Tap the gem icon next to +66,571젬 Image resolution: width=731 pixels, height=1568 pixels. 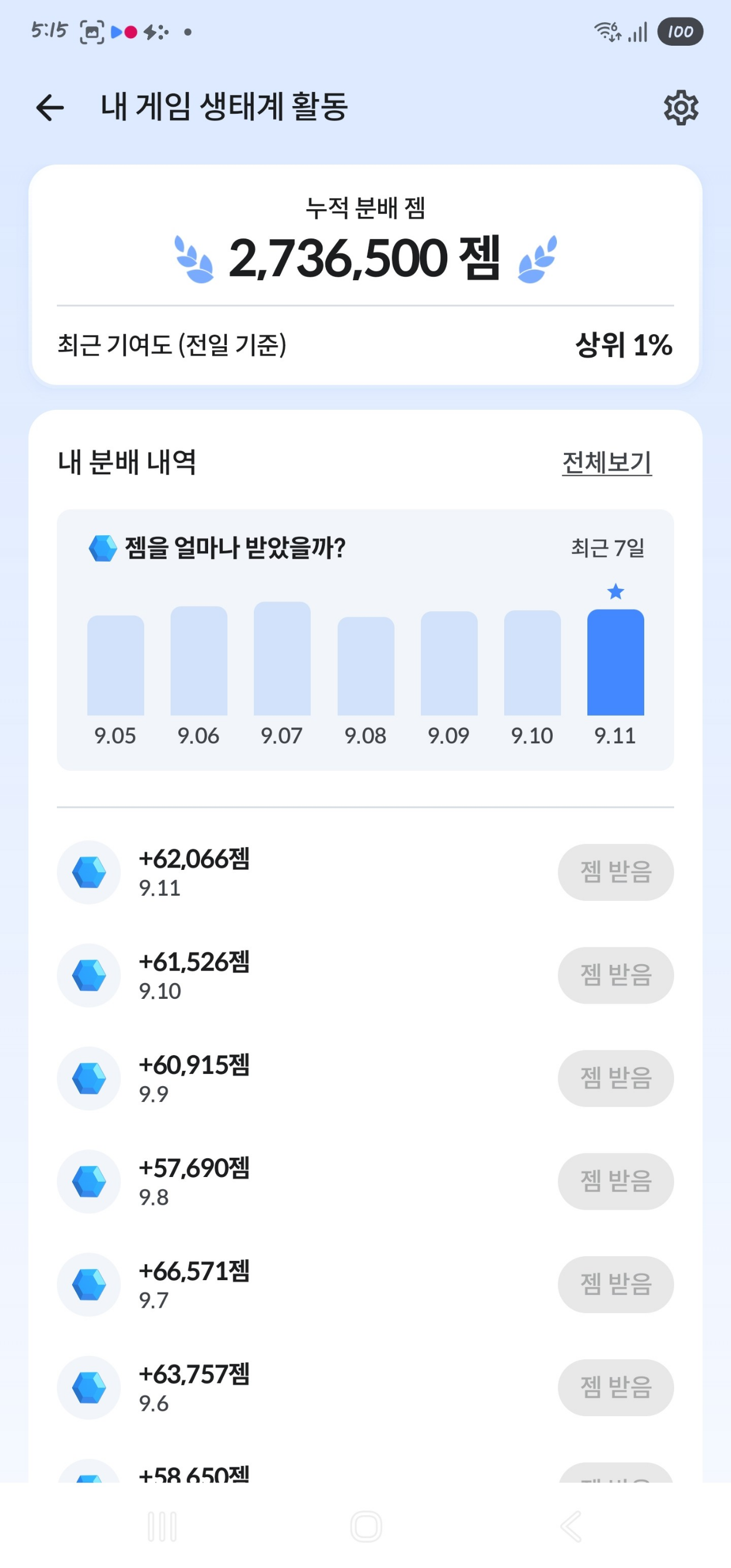tap(89, 1284)
